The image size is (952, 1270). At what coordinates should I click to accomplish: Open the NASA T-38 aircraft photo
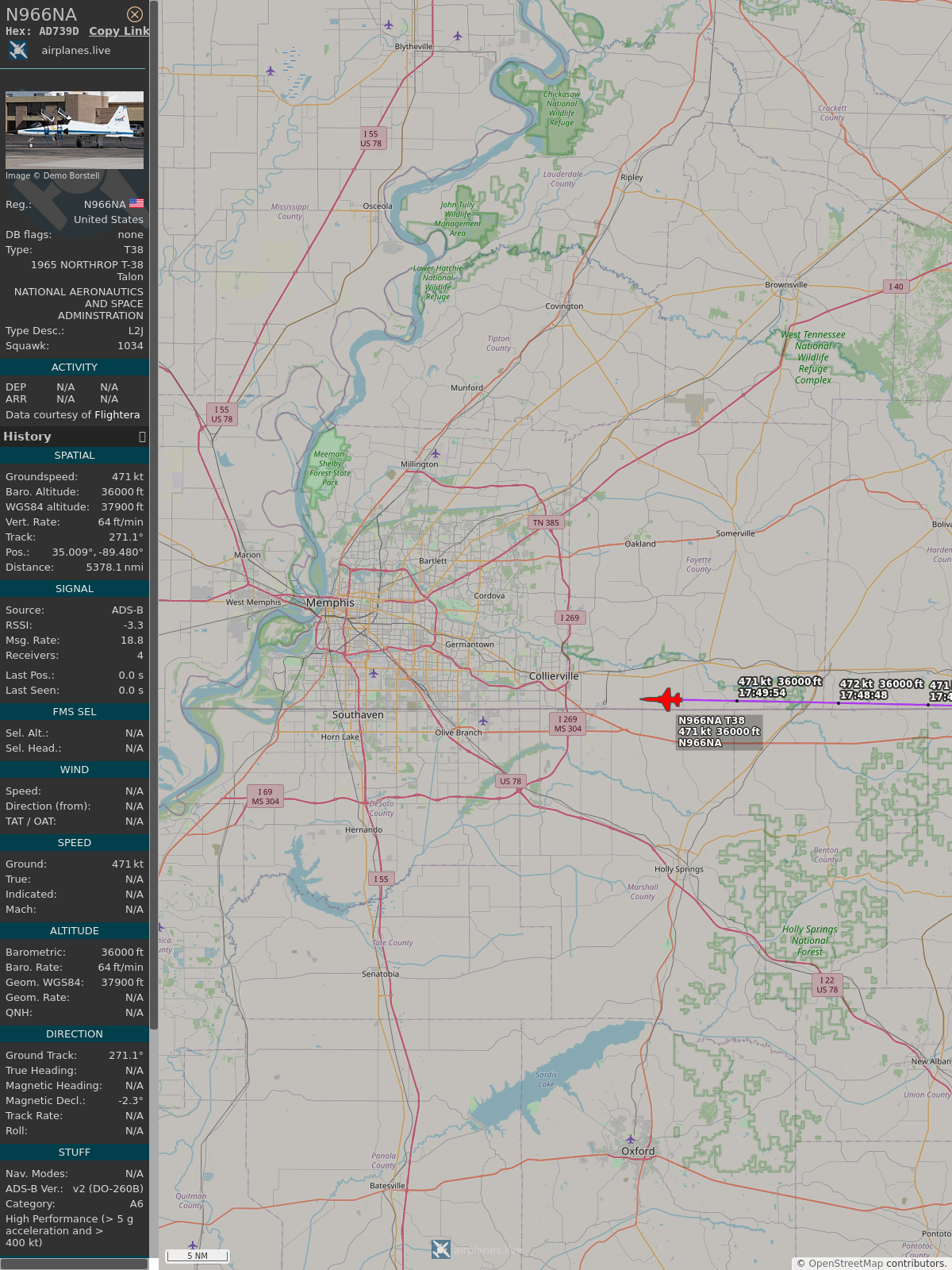coord(75,130)
